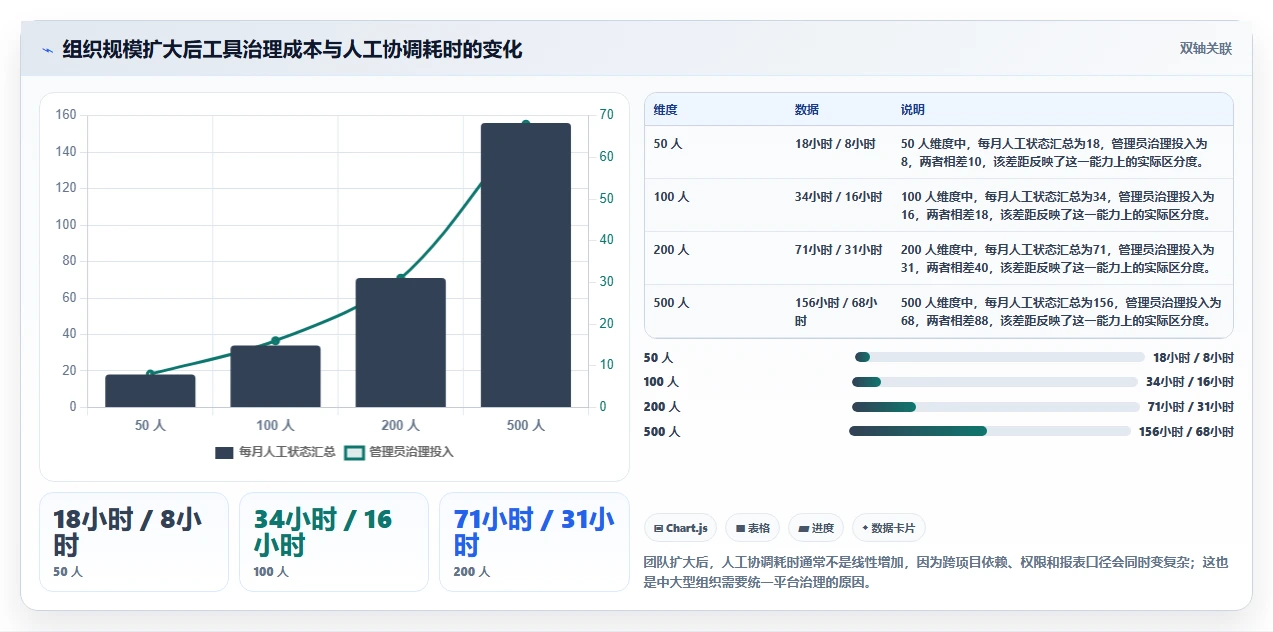The height and width of the screenshot is (632, 1273).
Task: Click the 50 人 progress bar
Action: tap(999, 357)
